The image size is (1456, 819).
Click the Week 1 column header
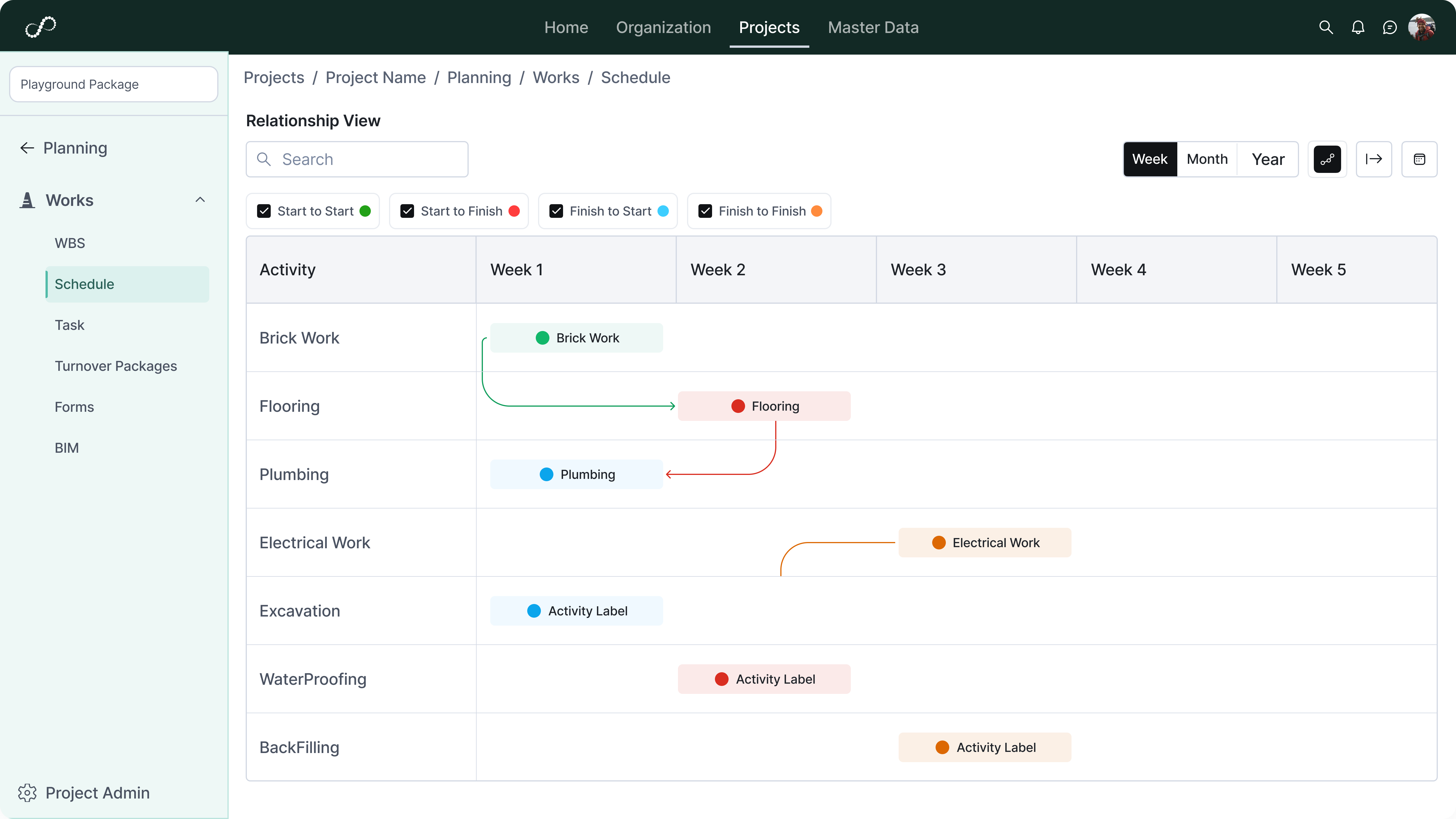pyautogui.click(x=576, y=270)
